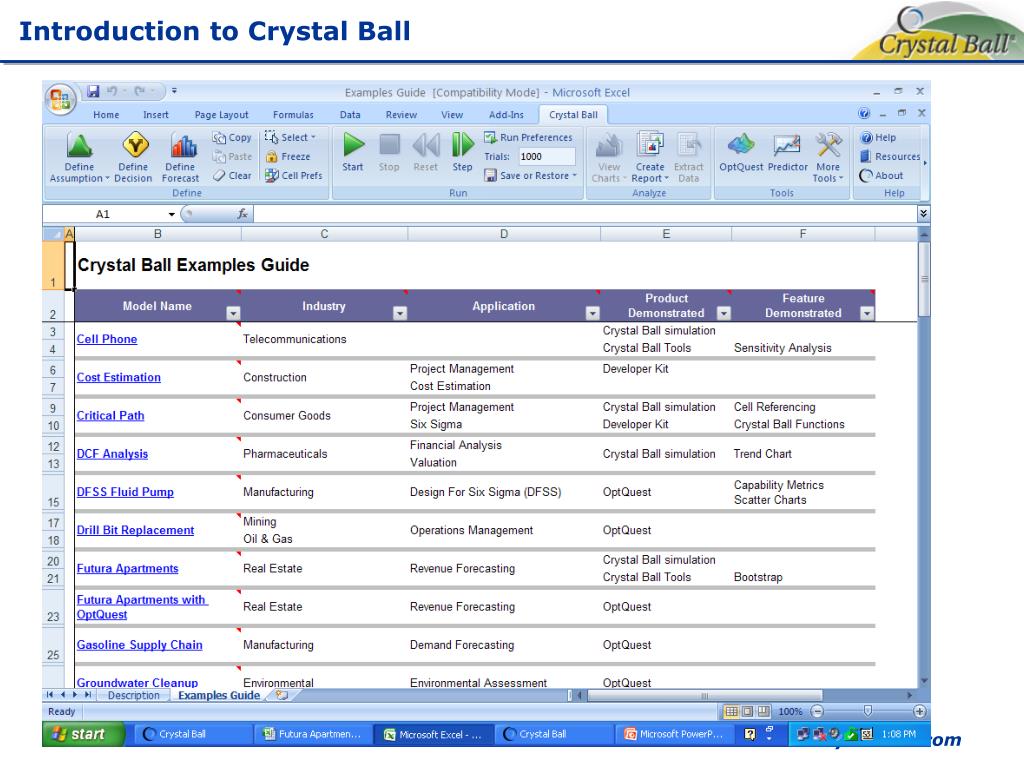Image resolution: width=1024 pixels, height=768 pixels.
Task: Zoom out with minus button
Action: [x=817, y=711]
